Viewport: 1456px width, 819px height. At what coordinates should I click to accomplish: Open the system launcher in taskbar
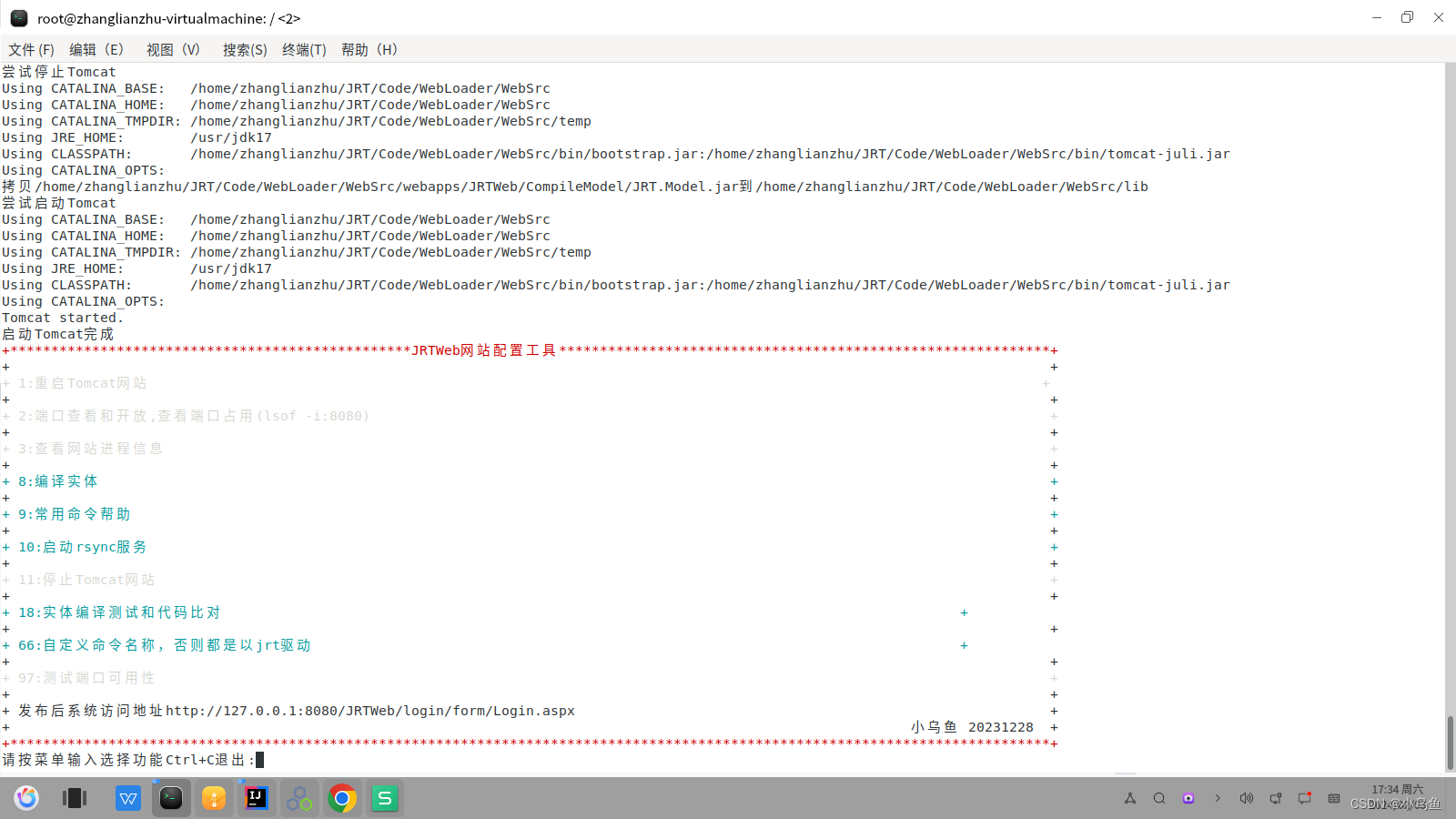click(x=26, y=798)
